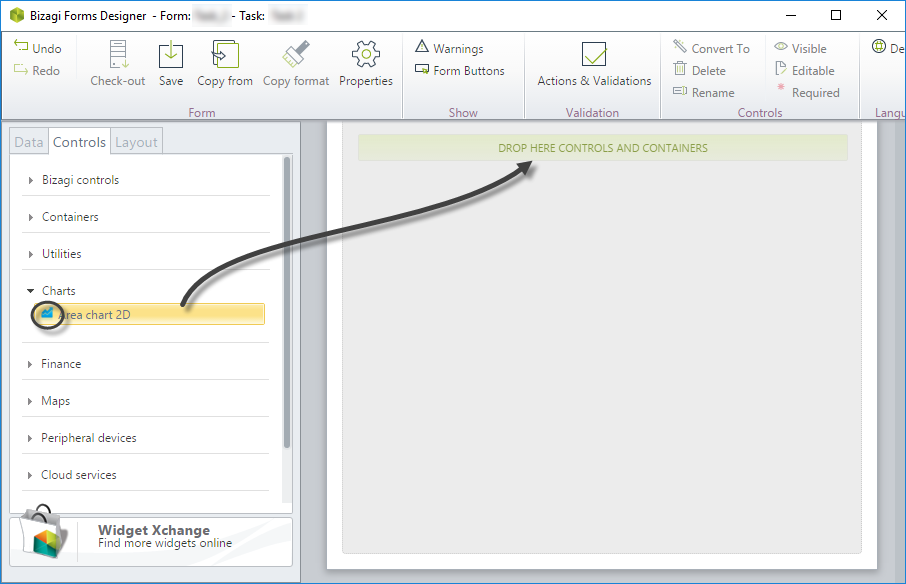Screen dimensions: 906x584
Task: Expand the Finance group
Action: click(x=30, y=364)
